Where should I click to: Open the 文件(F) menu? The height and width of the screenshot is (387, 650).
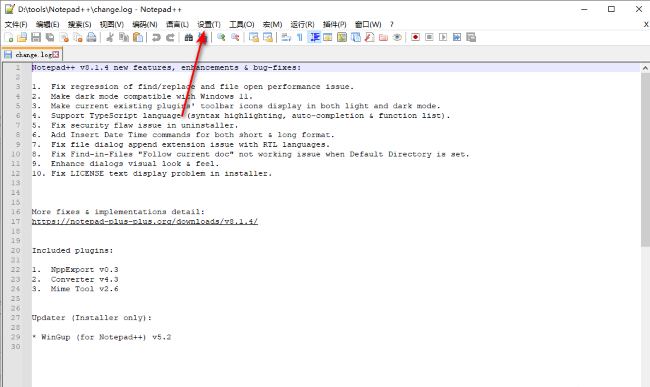[16, 24]
